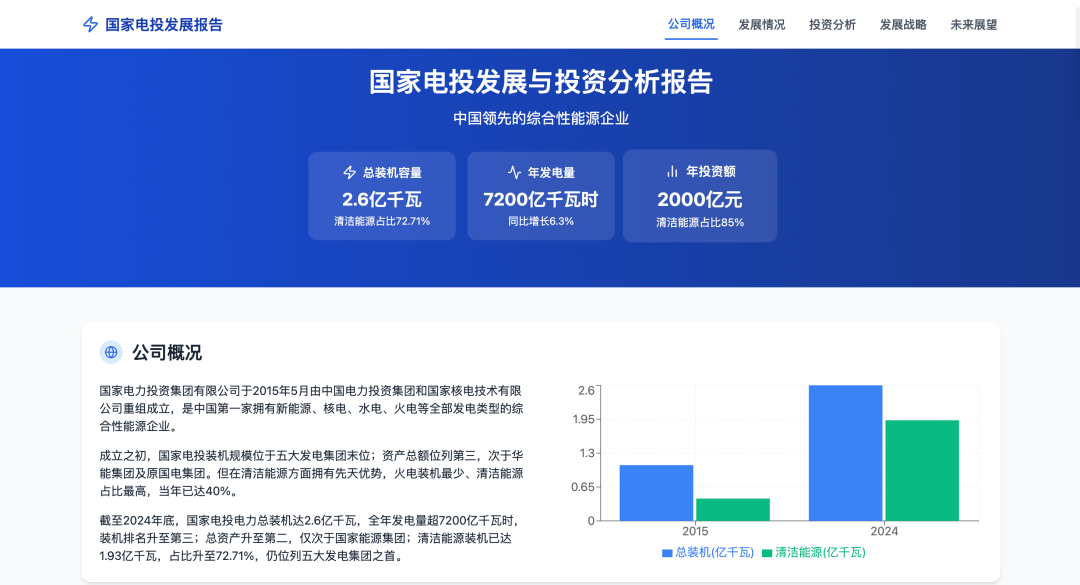Go to the 发展情况 tab
The width and height of the screenshot is (1080, 585).
tap(762, 25)
